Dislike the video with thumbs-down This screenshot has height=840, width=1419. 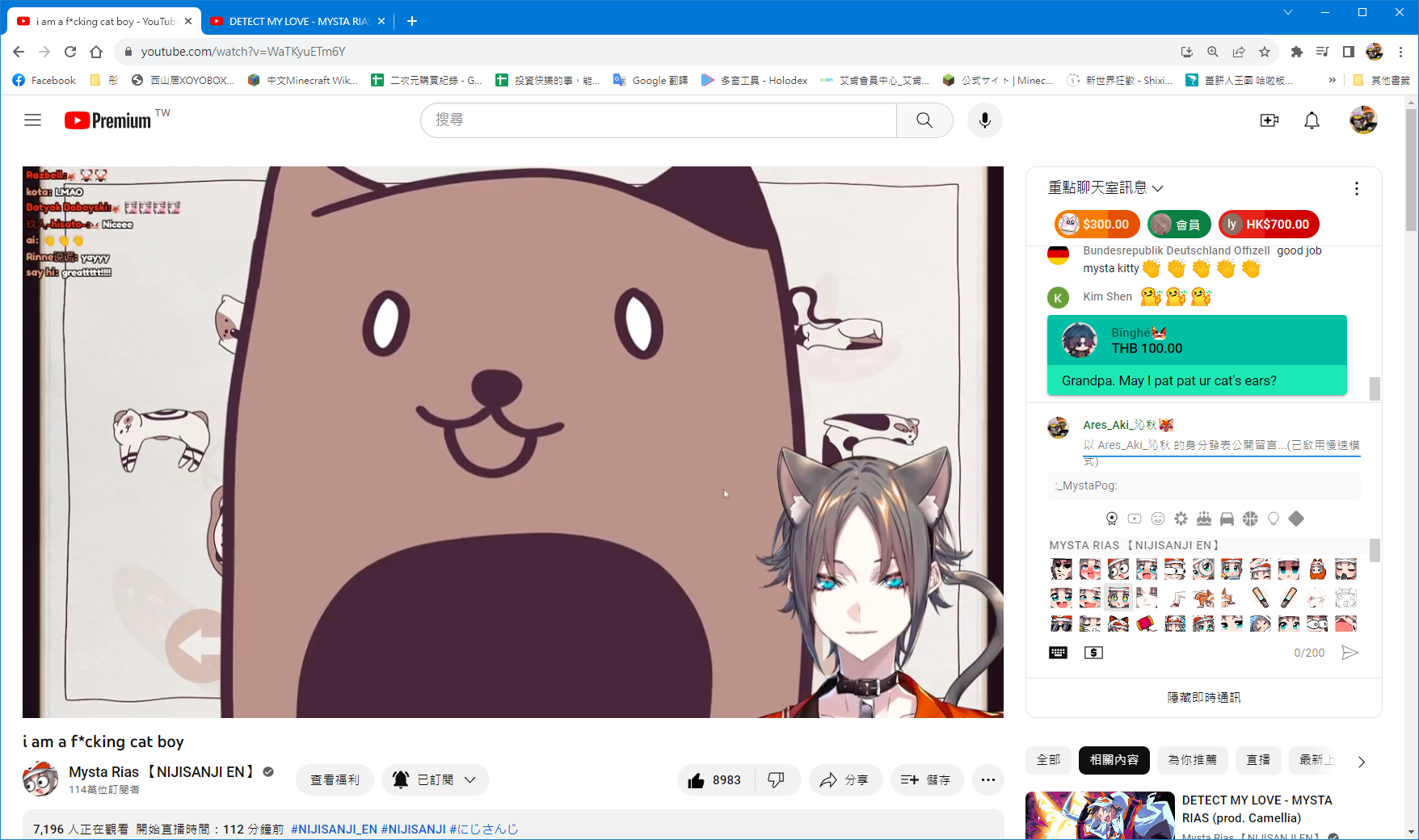point(776,779)
